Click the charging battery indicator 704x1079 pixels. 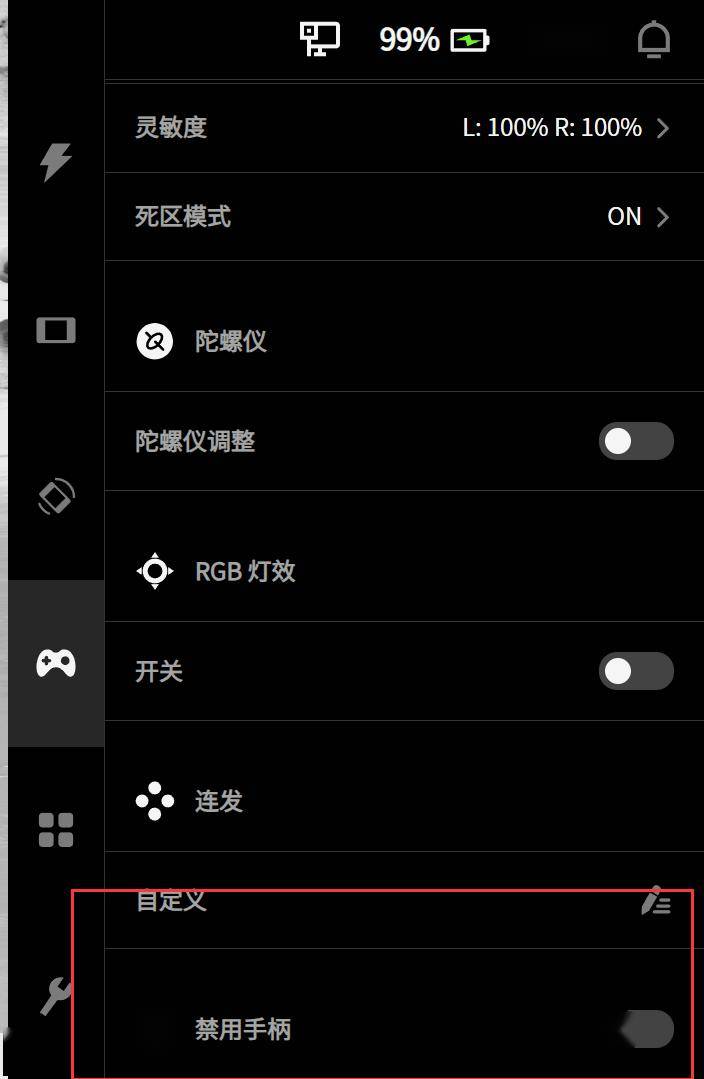(469, 40)
